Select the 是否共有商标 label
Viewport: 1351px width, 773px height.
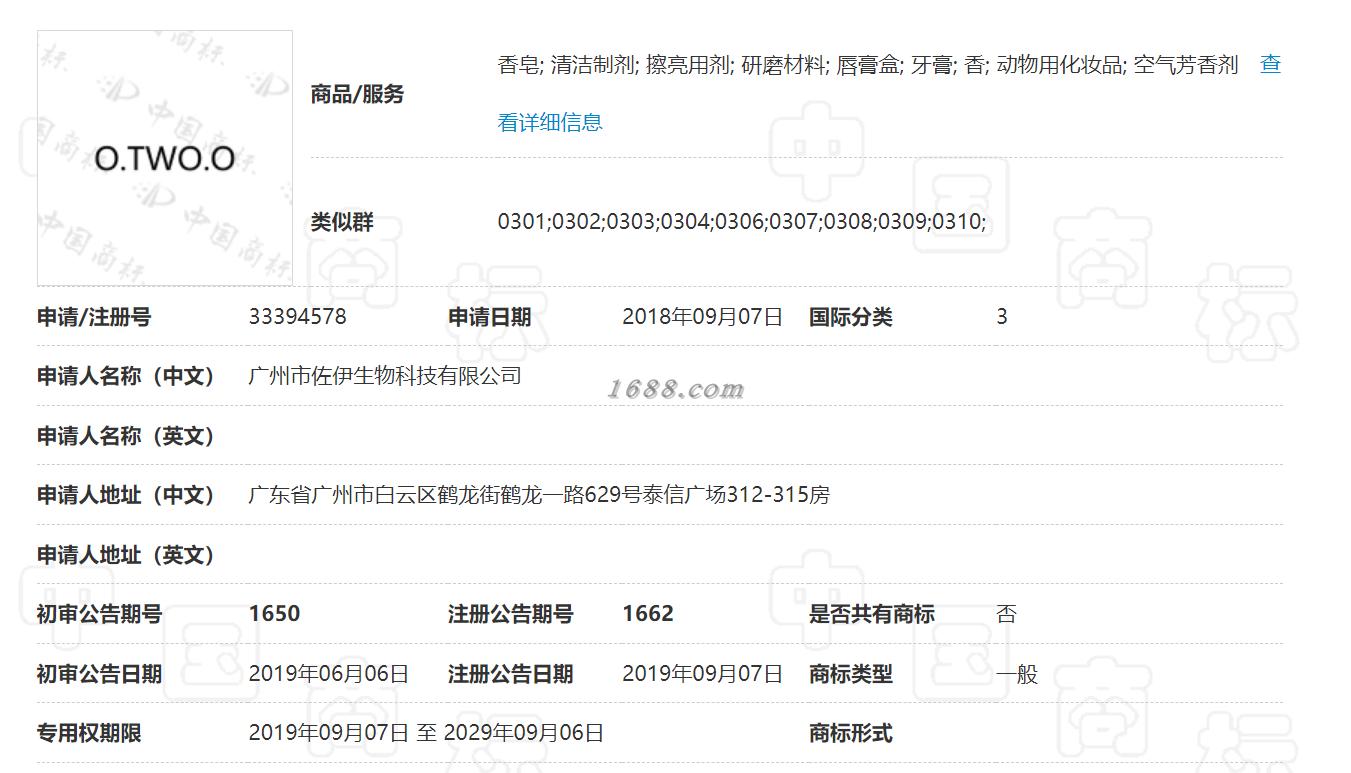pos(872,614)
